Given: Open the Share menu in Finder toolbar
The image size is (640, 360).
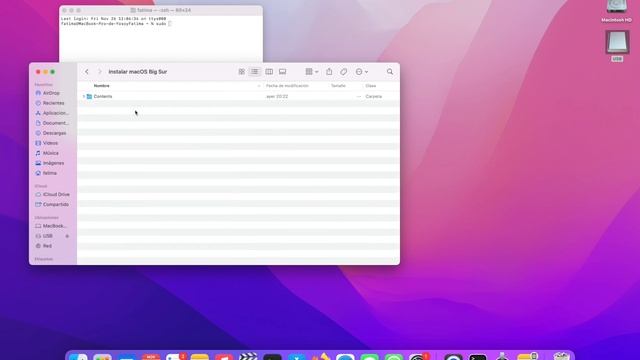Looking at the screenshot, I should 329,72.
